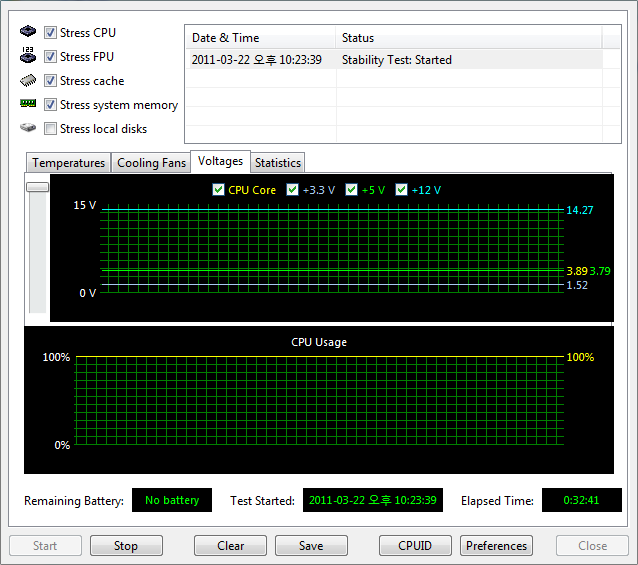Uncheck the Stress FPU checkbox

50,57
